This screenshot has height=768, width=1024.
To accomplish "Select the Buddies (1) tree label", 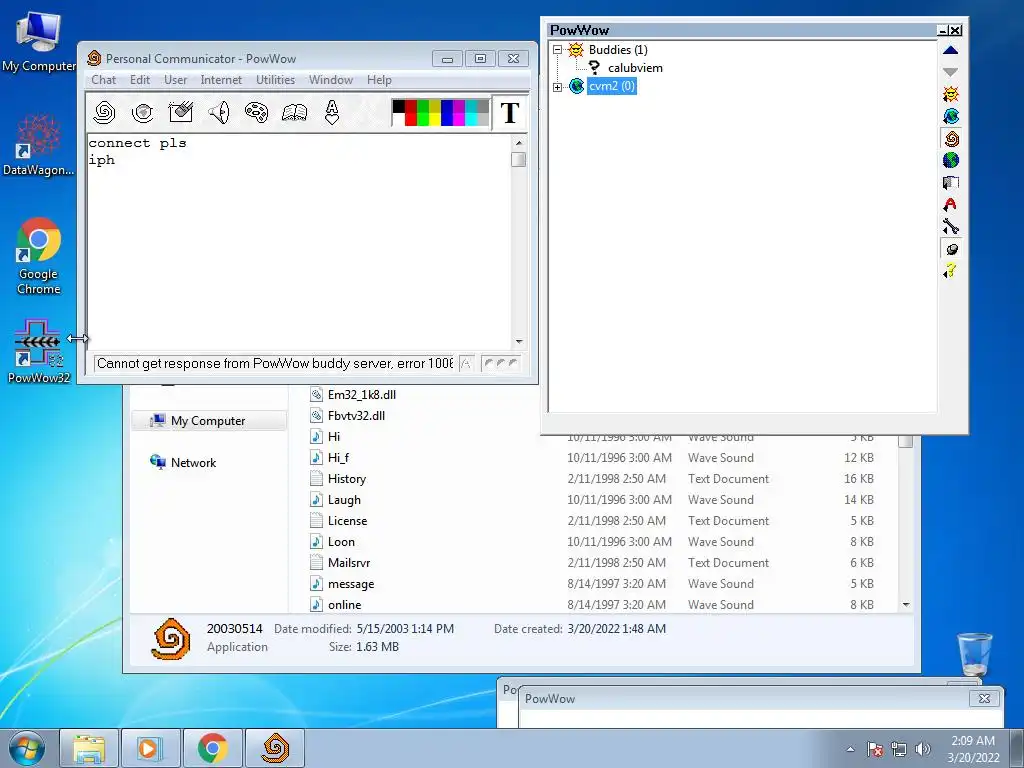I will (x=618, y=50).
